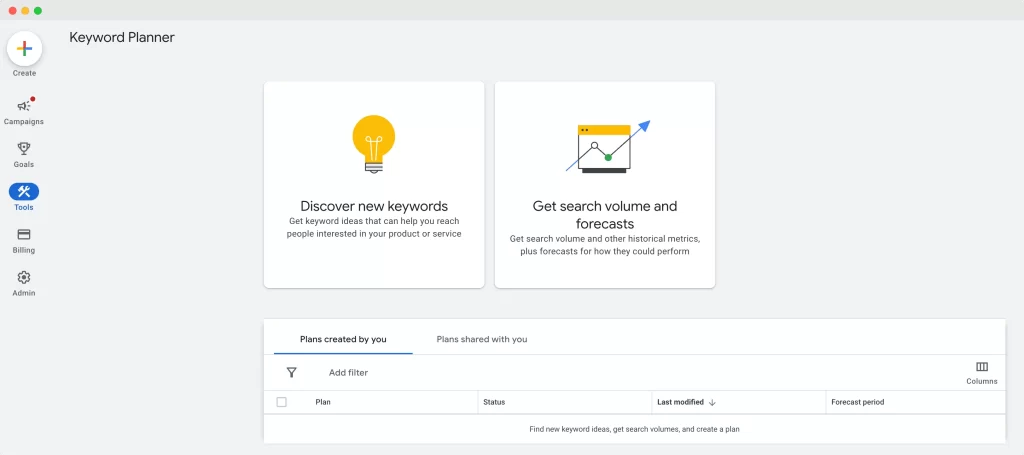Image resolution: width=1024 pixels, height=455 pixels.
Task: Toggle Last modified sort arrow
Action: pyautogui.click(x=712, y=403)
